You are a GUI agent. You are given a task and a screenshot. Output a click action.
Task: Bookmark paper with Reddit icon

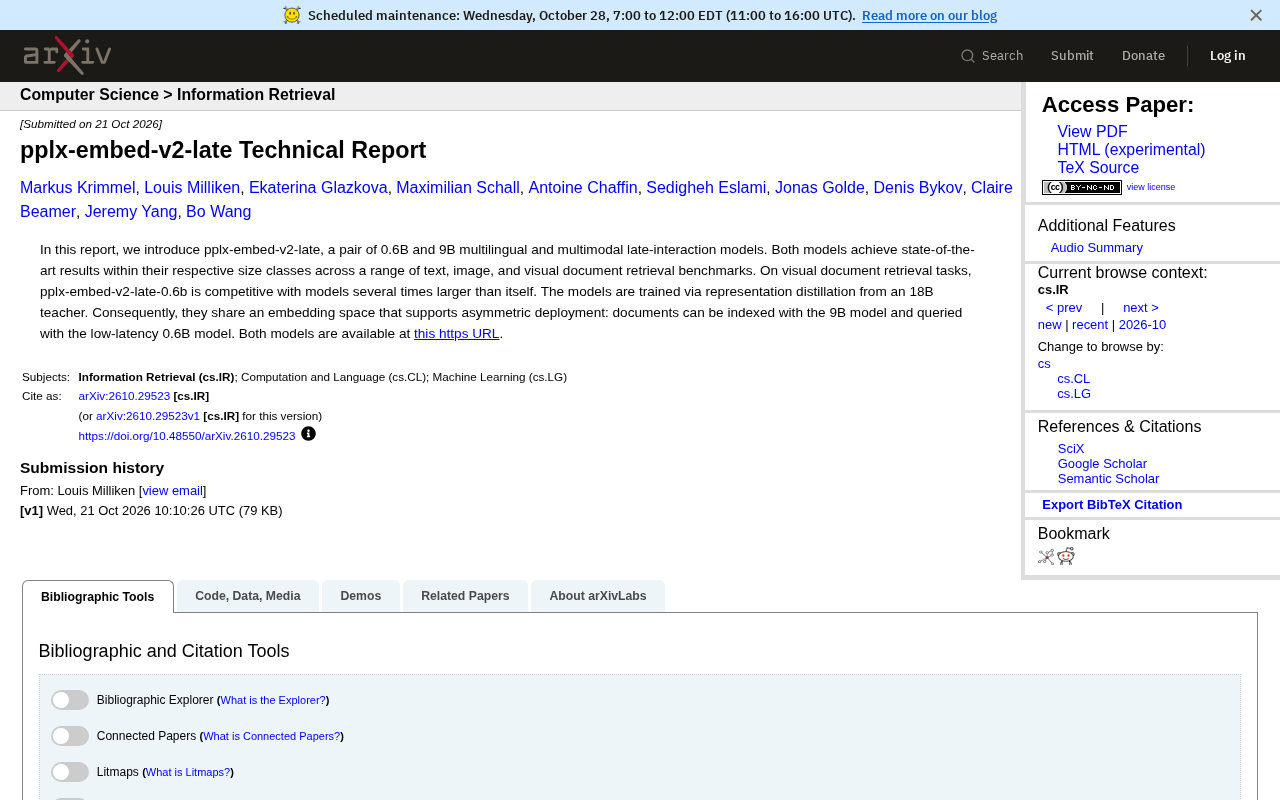1066,556
